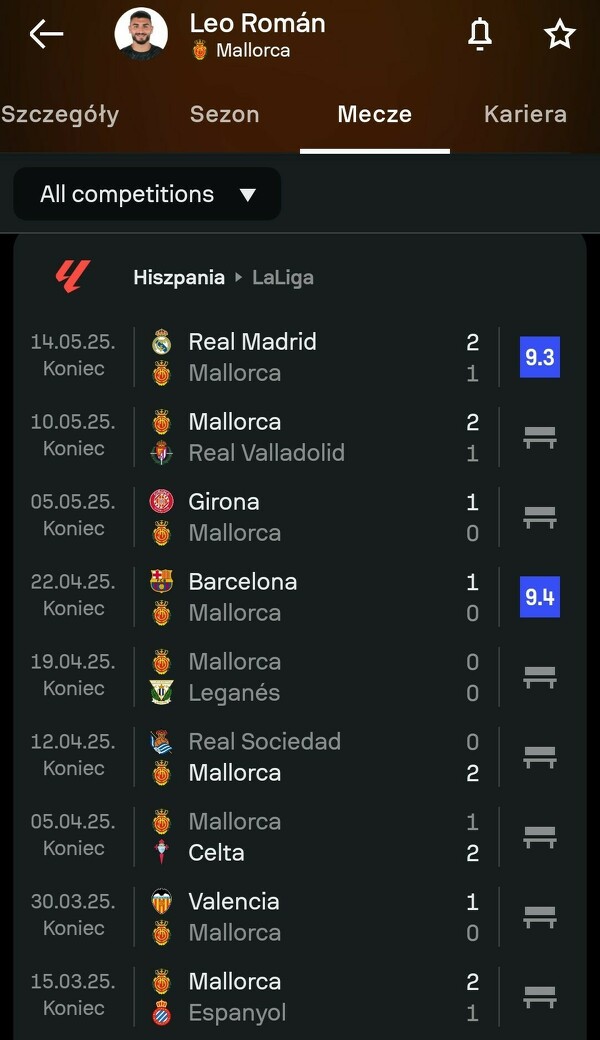
Task: Switch to the Szczegóły tab
Action: (x=60, y=114)
